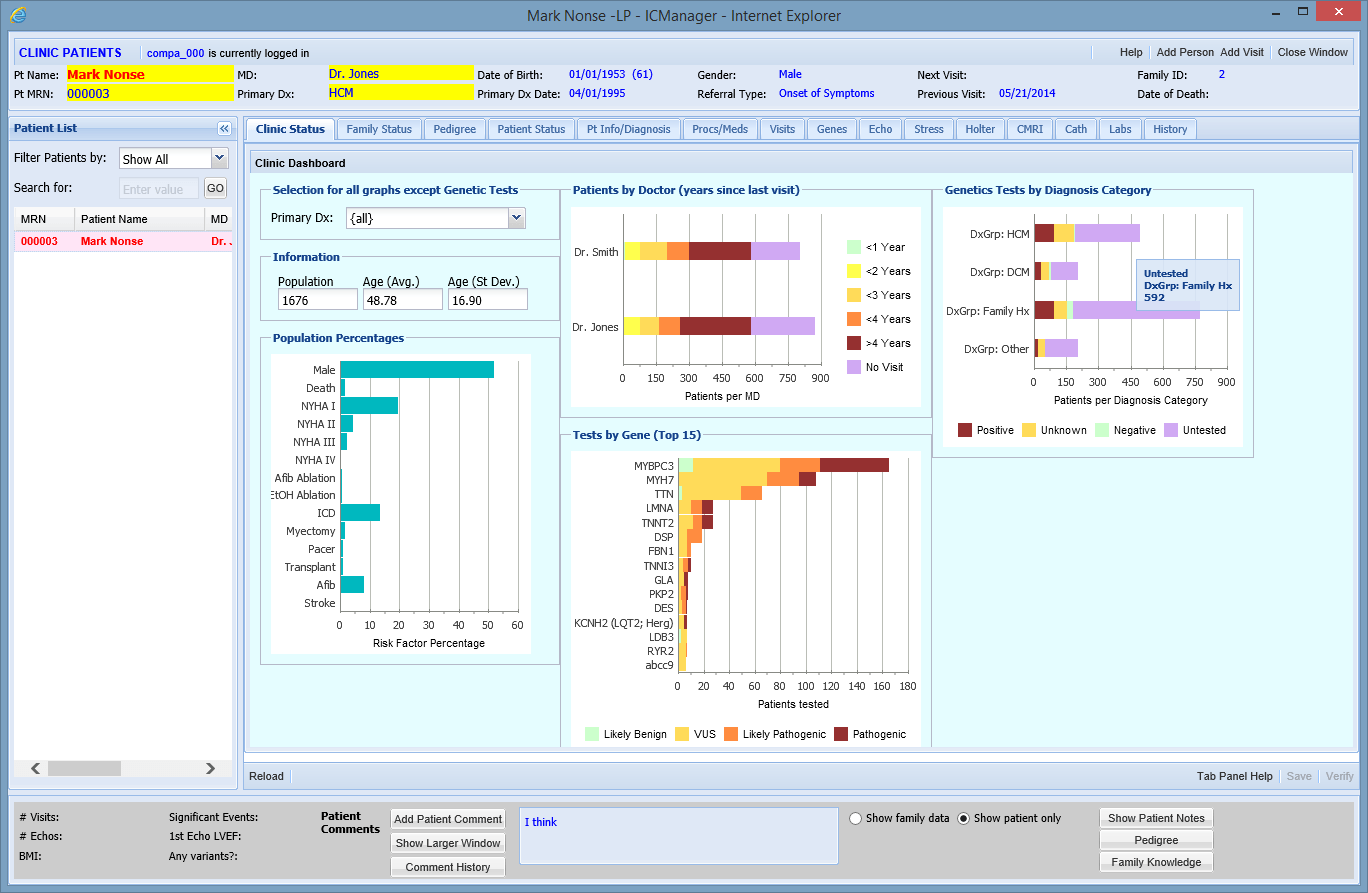Image resolution: width=1368 pixels, height=893 pixels.
Task: Open the Genes tab
Action: pos(831,128)
